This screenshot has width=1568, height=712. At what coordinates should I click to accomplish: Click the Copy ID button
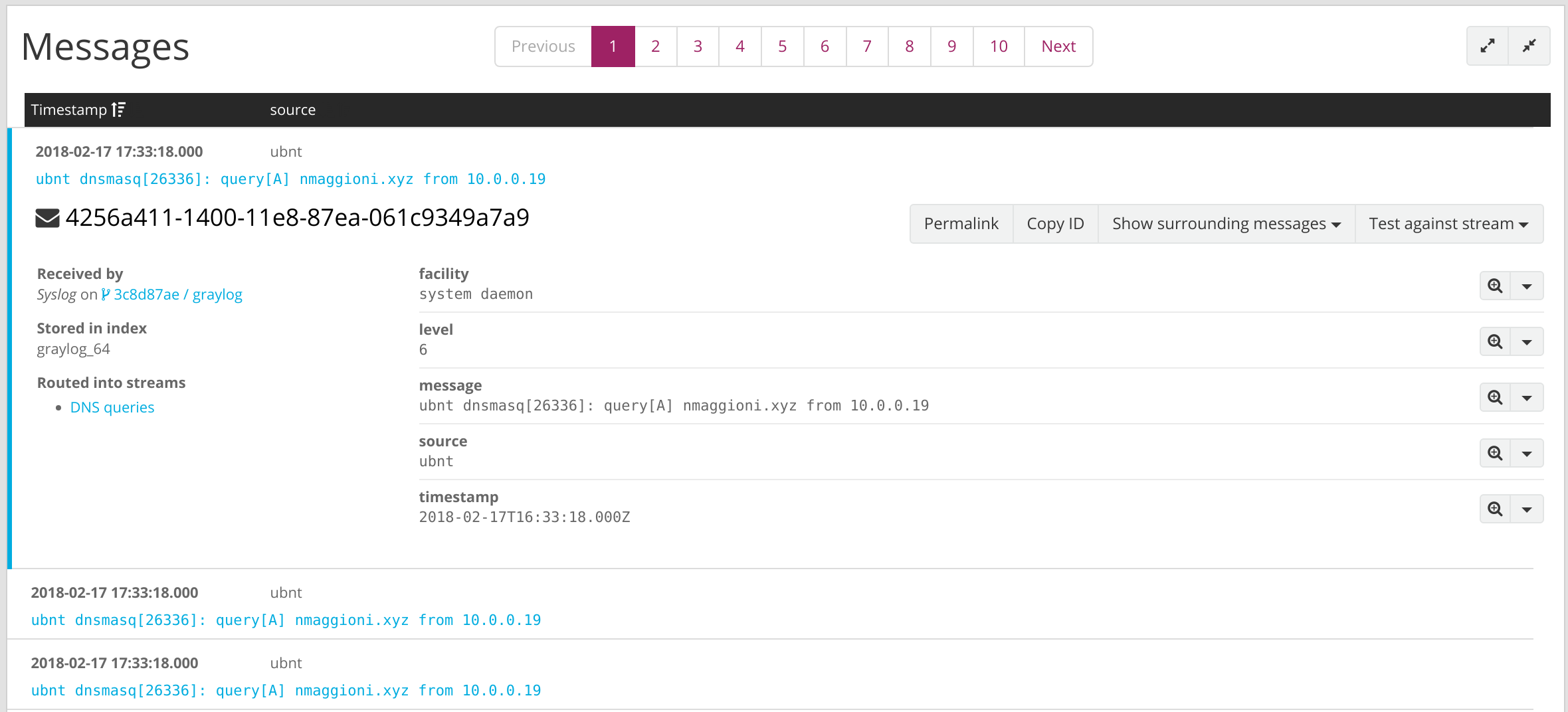(x=1056, y=224)
